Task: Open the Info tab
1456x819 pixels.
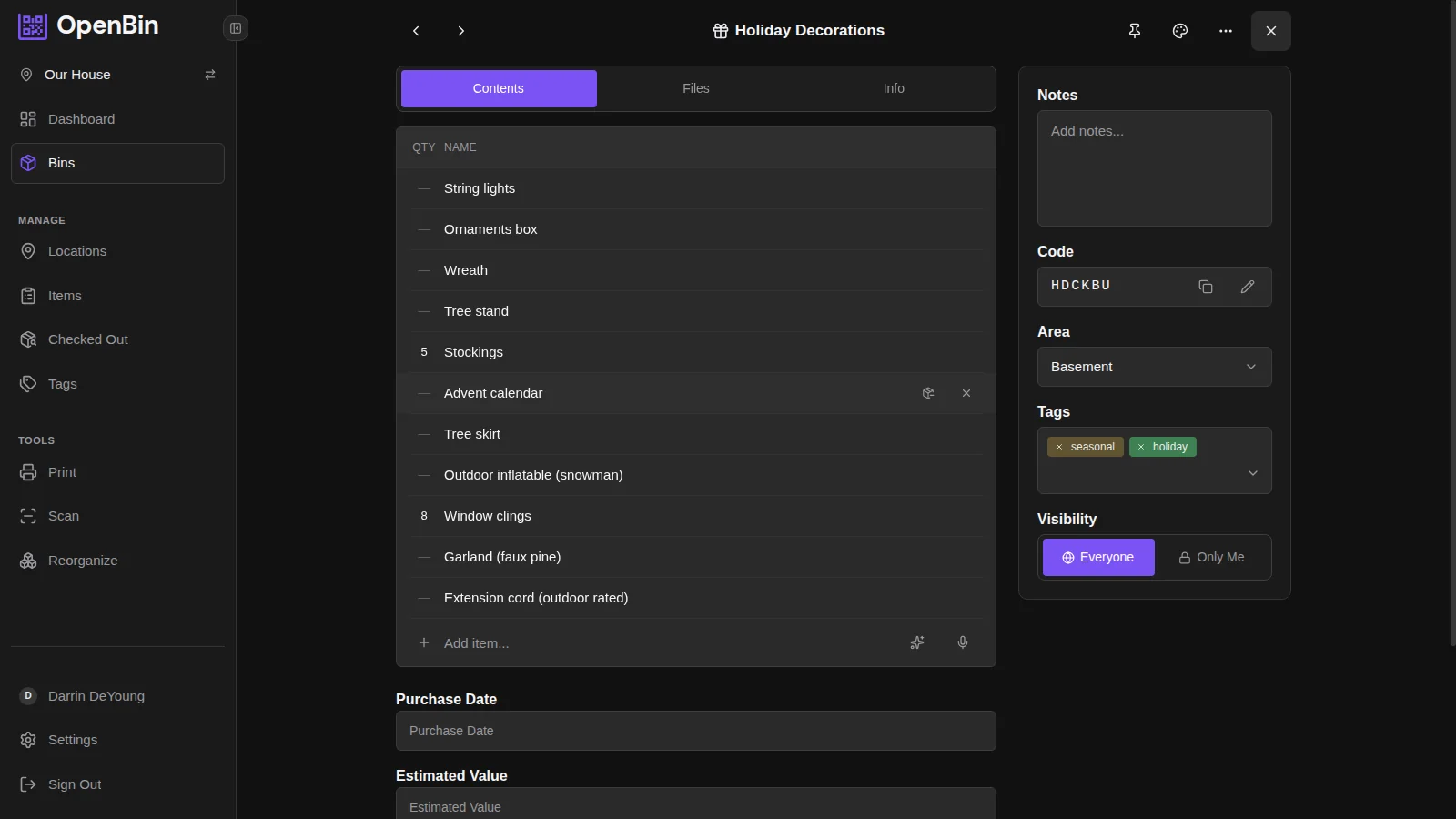Action: coord(893,88)
